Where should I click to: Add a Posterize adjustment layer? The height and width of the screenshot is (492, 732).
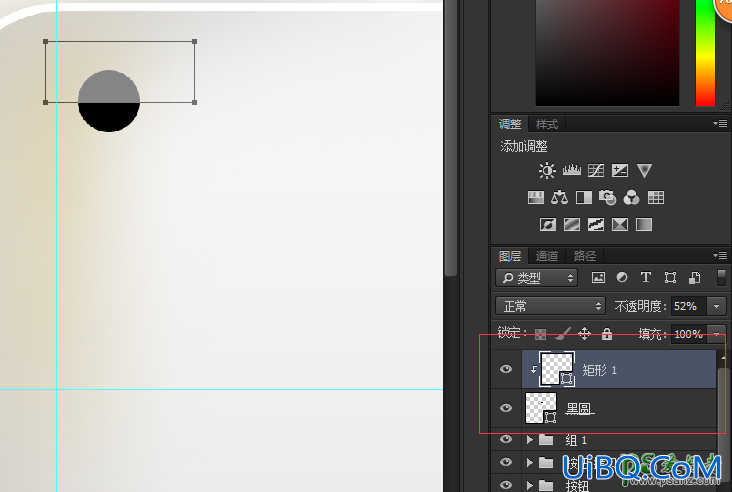click(x=572, y=225)
